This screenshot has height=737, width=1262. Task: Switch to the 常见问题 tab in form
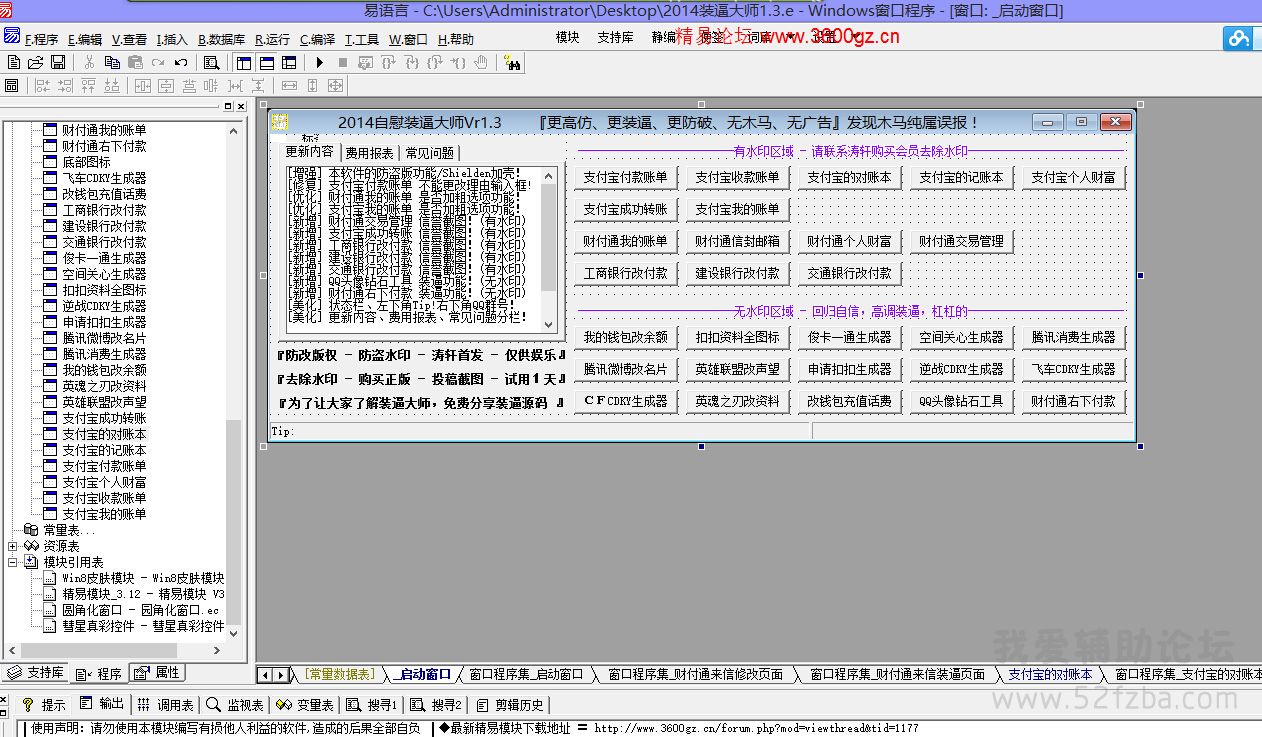tap(429, 153)
